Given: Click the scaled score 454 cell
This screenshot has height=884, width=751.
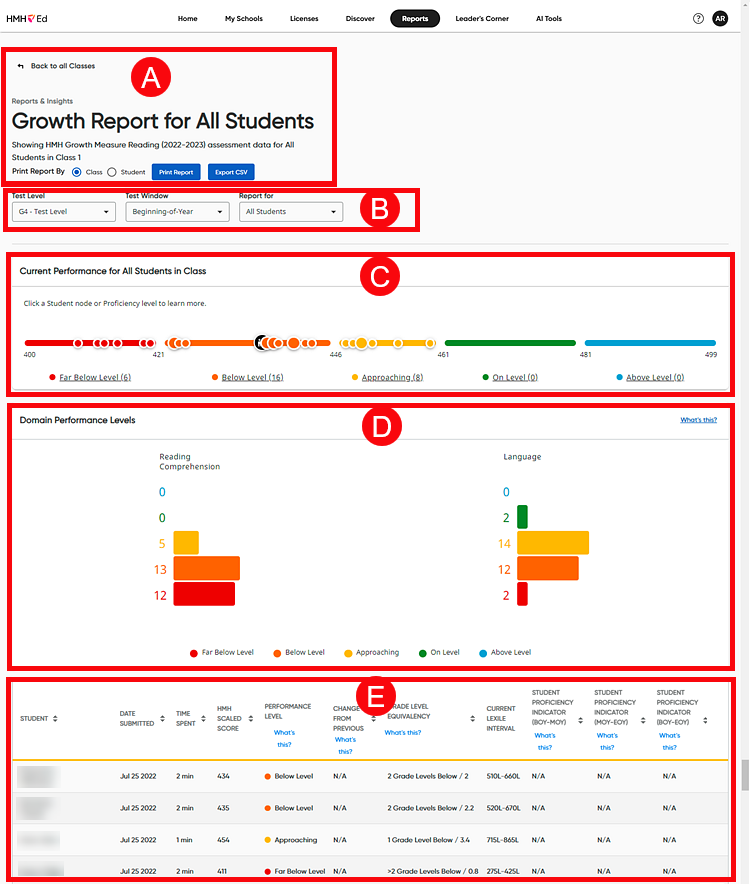Looking at the screenshot, I should point(223,840).
